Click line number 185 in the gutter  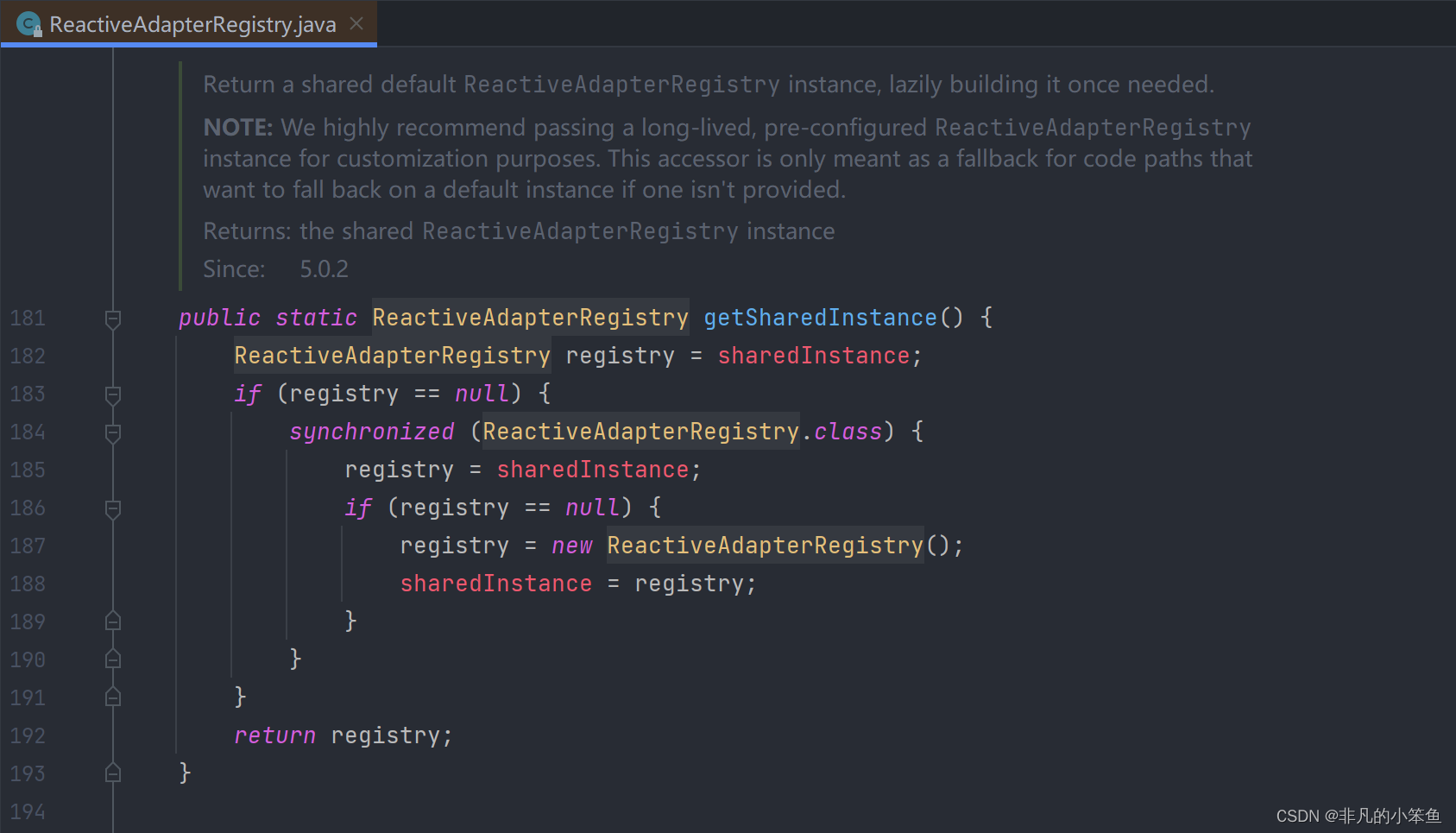pyautogui.click(x=28, y=470)
